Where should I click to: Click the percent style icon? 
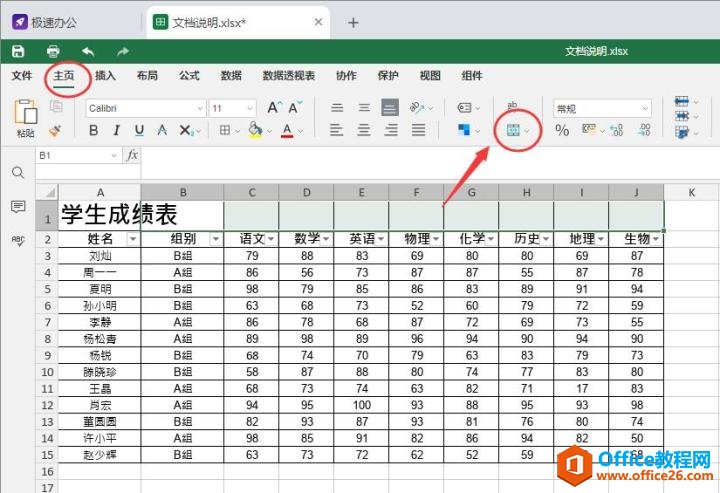click(562, 130)
